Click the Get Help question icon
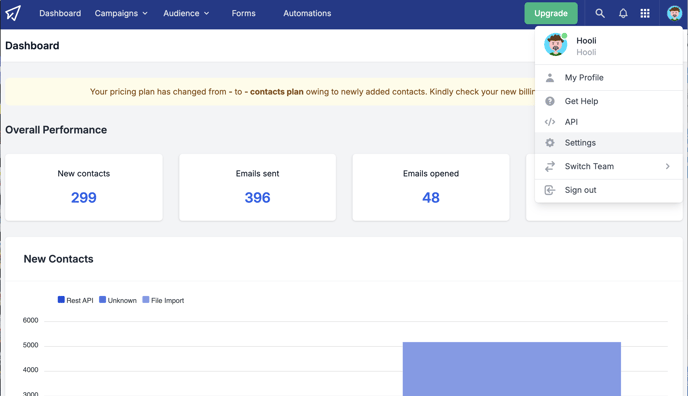This screenshot has width=688, height=396. [550, 101]
